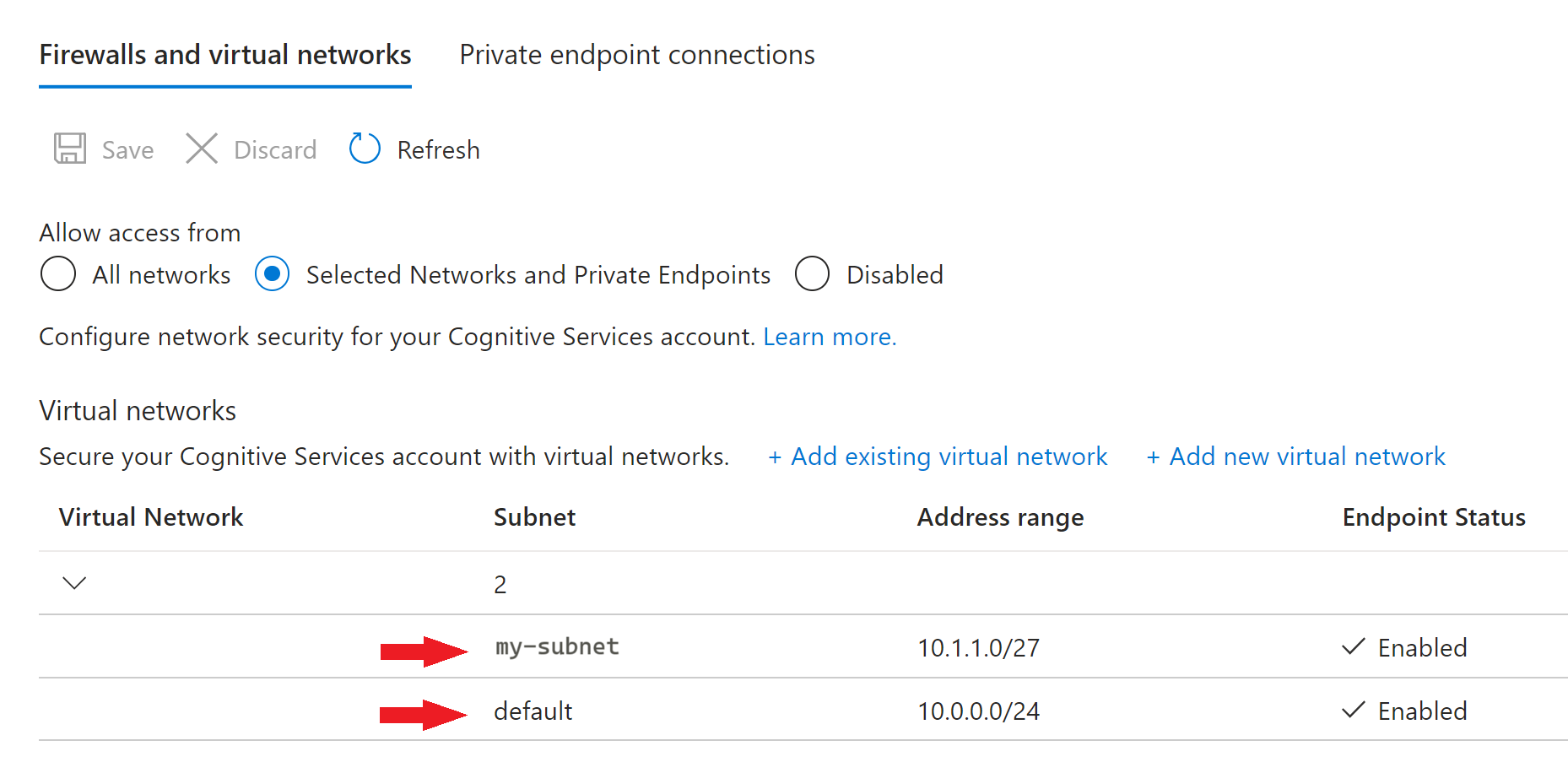Switch to Private endpoint connections tab
This screenshot has height=773, width=1568.
tap(636, 54)
